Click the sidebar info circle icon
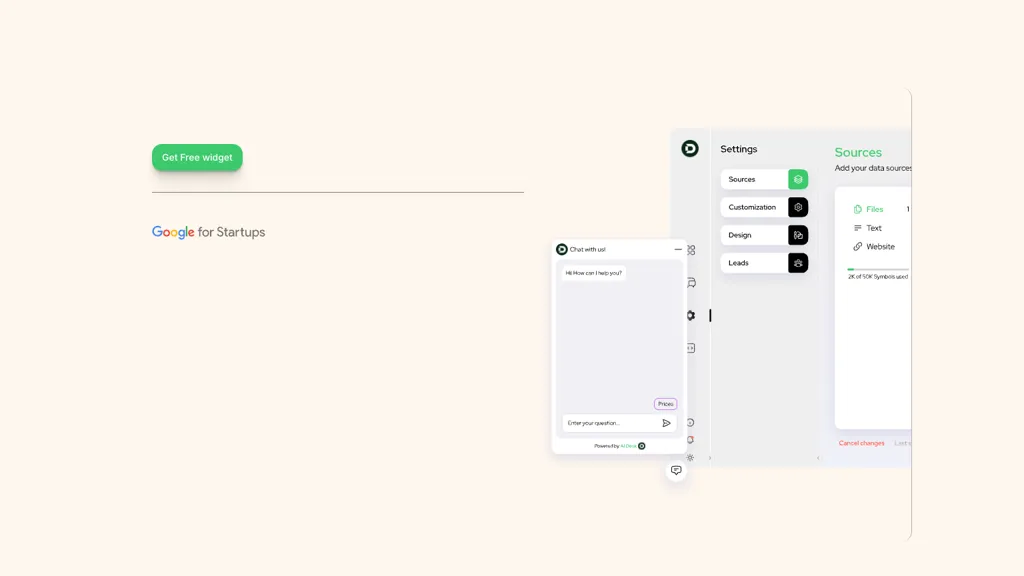Viewport: 1024px width, 576px height. [x=690, y=423]
